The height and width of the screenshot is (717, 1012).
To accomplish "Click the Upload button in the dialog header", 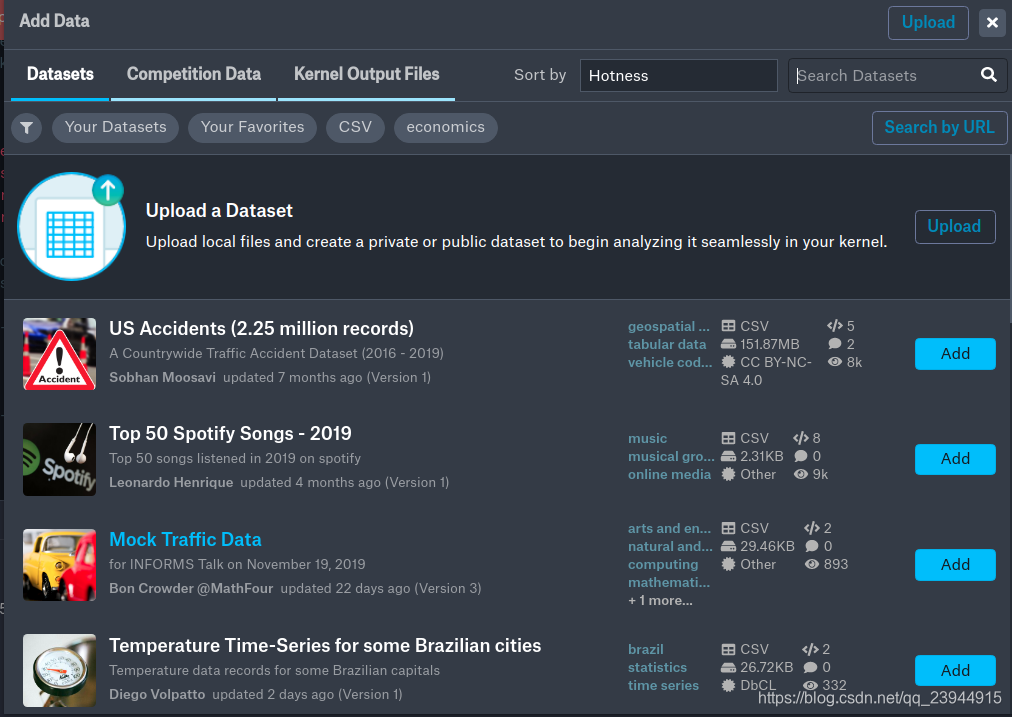I will coord(928,23).
